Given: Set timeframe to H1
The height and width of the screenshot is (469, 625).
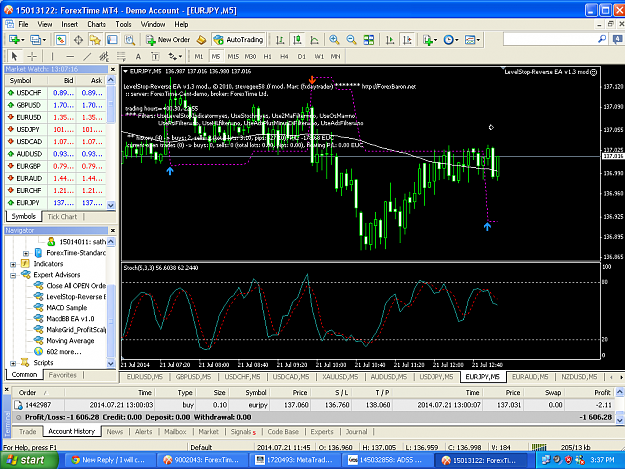Looking at the screenshot, I should click(x=267, y=57).
